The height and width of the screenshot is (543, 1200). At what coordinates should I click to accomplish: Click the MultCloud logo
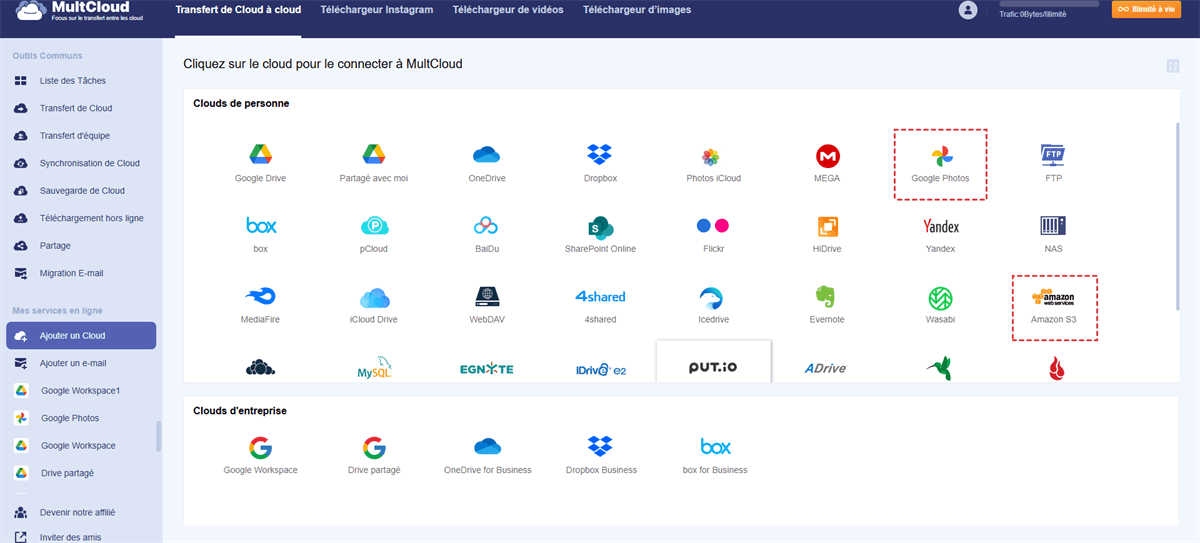pyautogui.click(x=82, y=10)
